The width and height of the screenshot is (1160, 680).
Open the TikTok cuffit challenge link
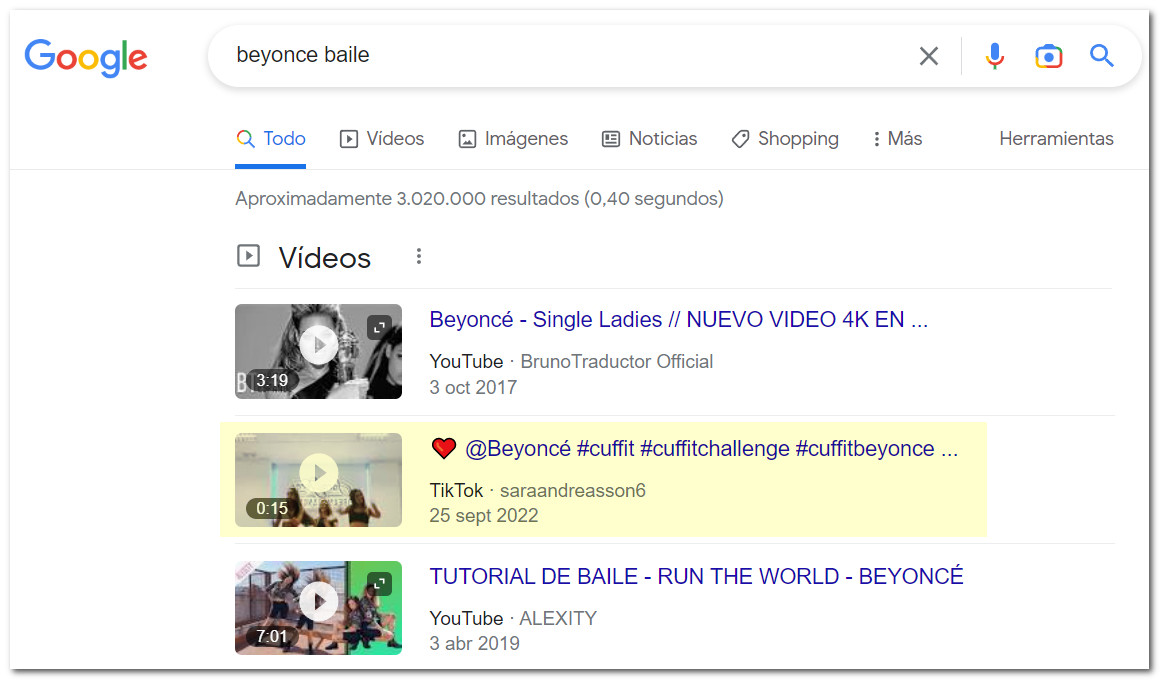point(711,449)
